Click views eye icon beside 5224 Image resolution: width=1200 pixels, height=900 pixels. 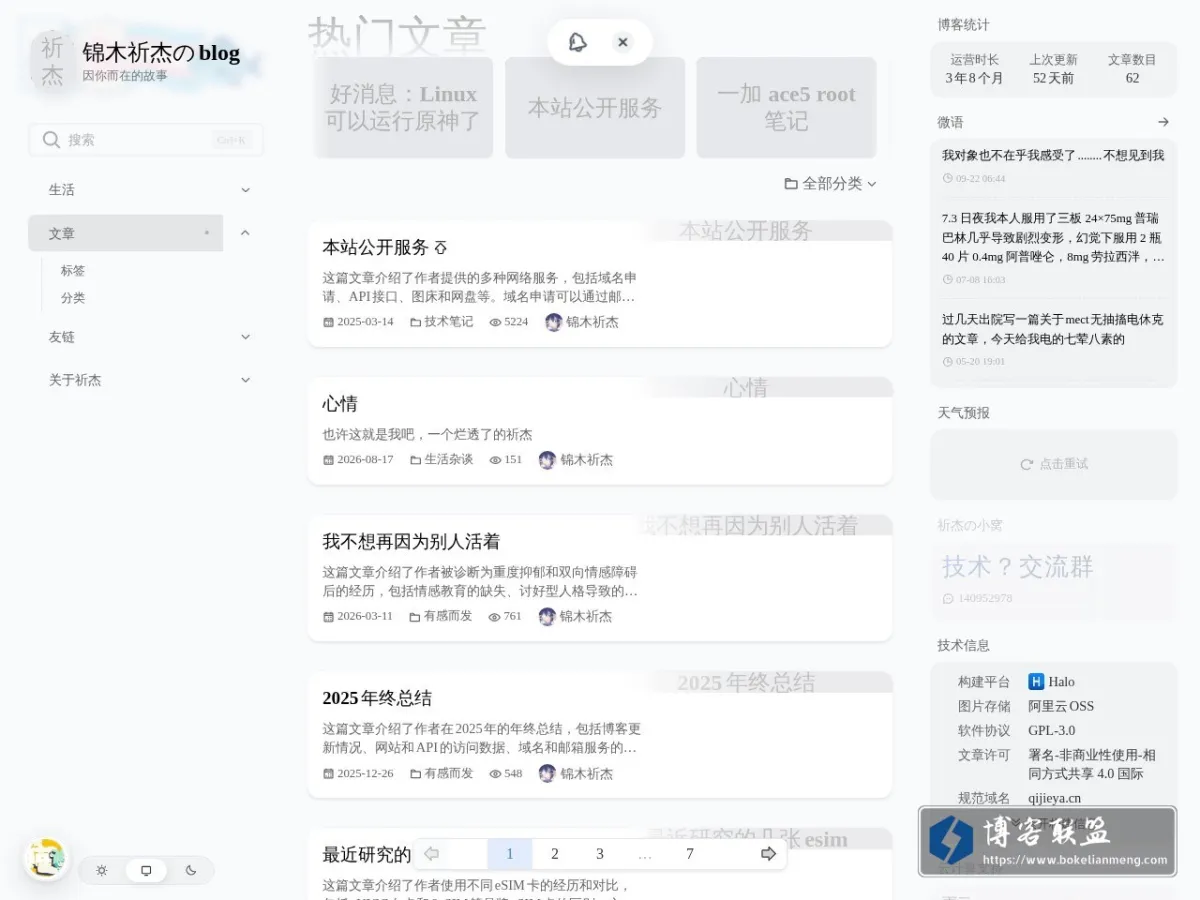coord(495,322)
